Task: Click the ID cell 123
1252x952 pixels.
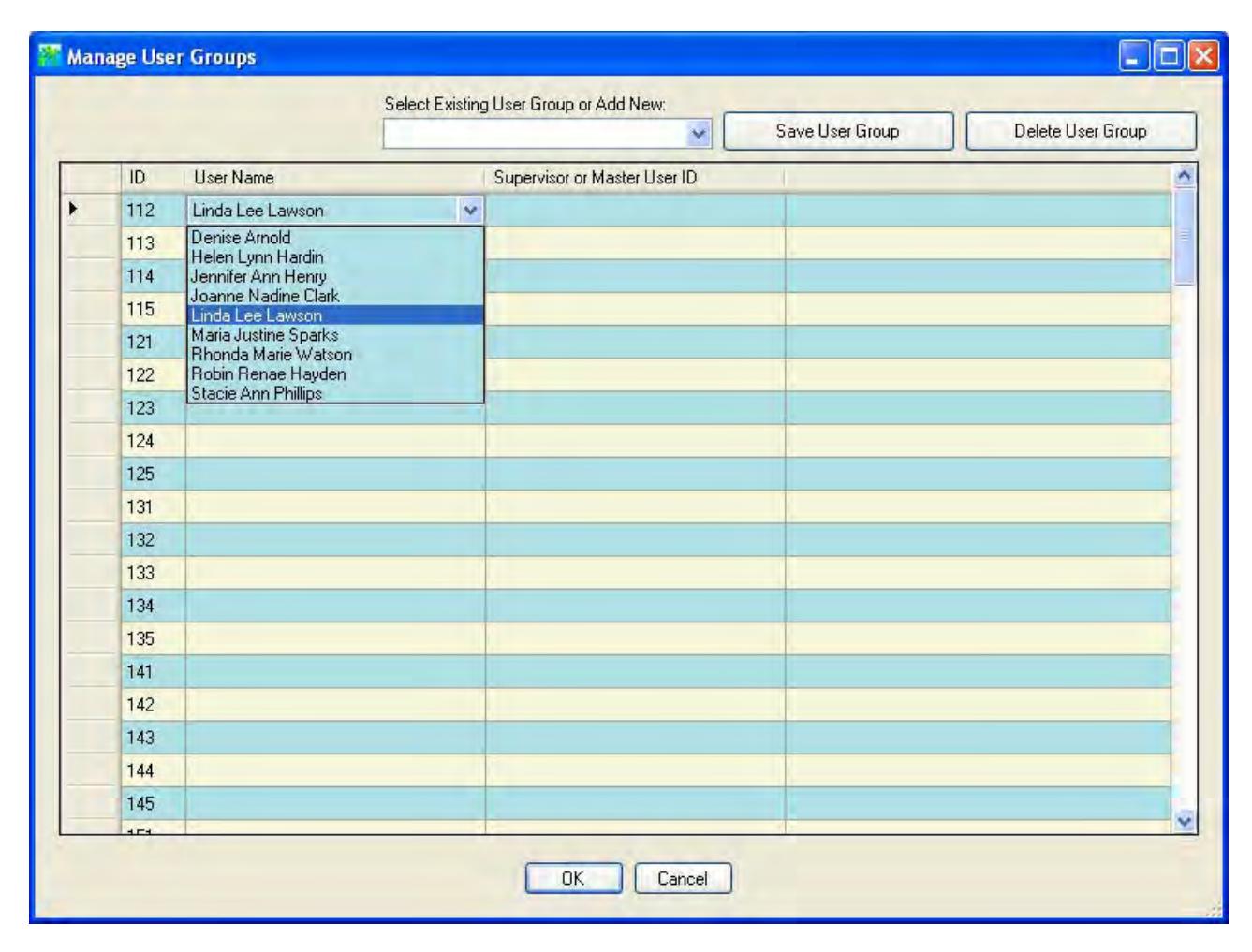Action: point(154,408)
